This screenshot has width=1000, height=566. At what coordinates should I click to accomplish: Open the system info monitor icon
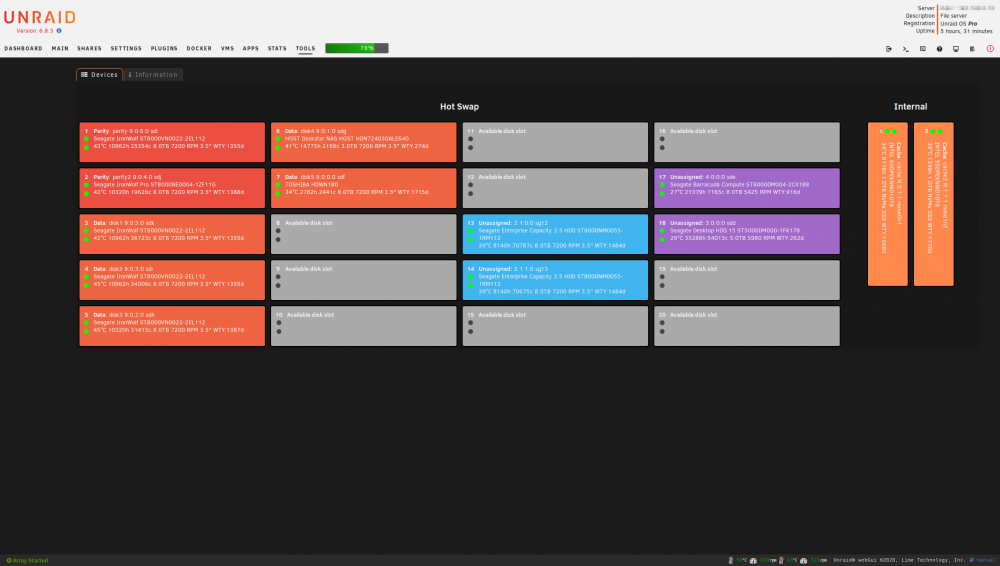coord(956,48)
